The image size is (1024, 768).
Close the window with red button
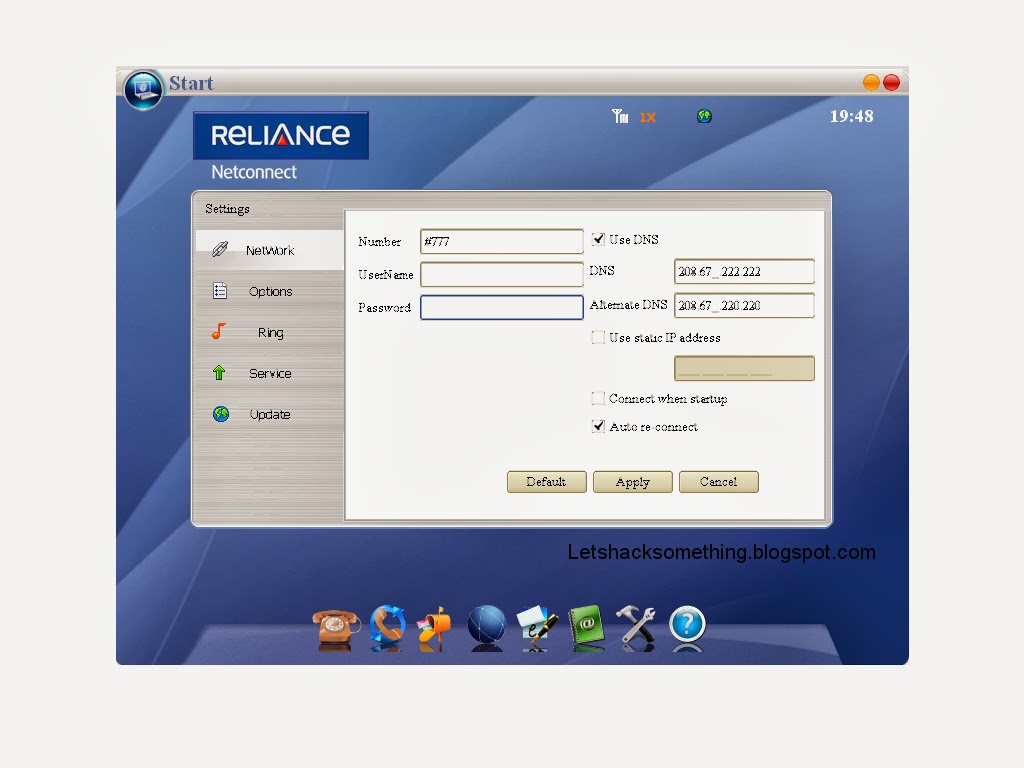891,82
